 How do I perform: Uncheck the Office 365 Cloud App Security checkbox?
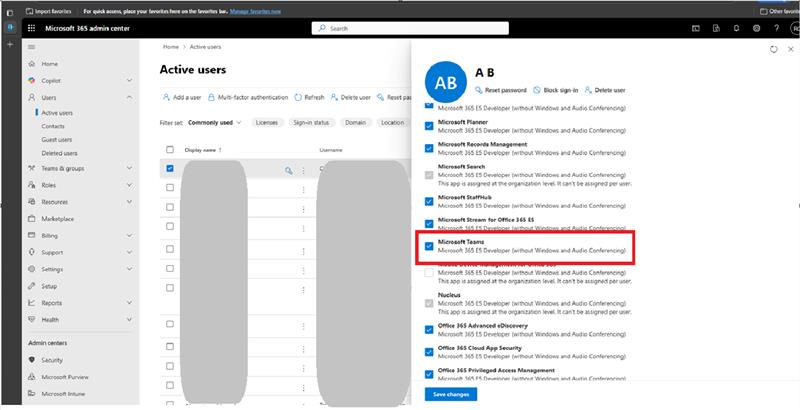(429, 352)
